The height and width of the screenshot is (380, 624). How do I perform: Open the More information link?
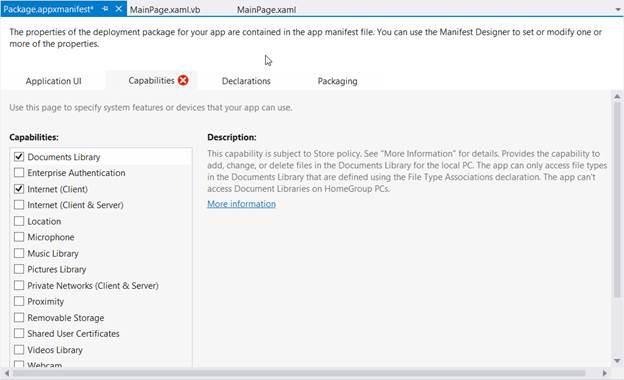point(242,204)
